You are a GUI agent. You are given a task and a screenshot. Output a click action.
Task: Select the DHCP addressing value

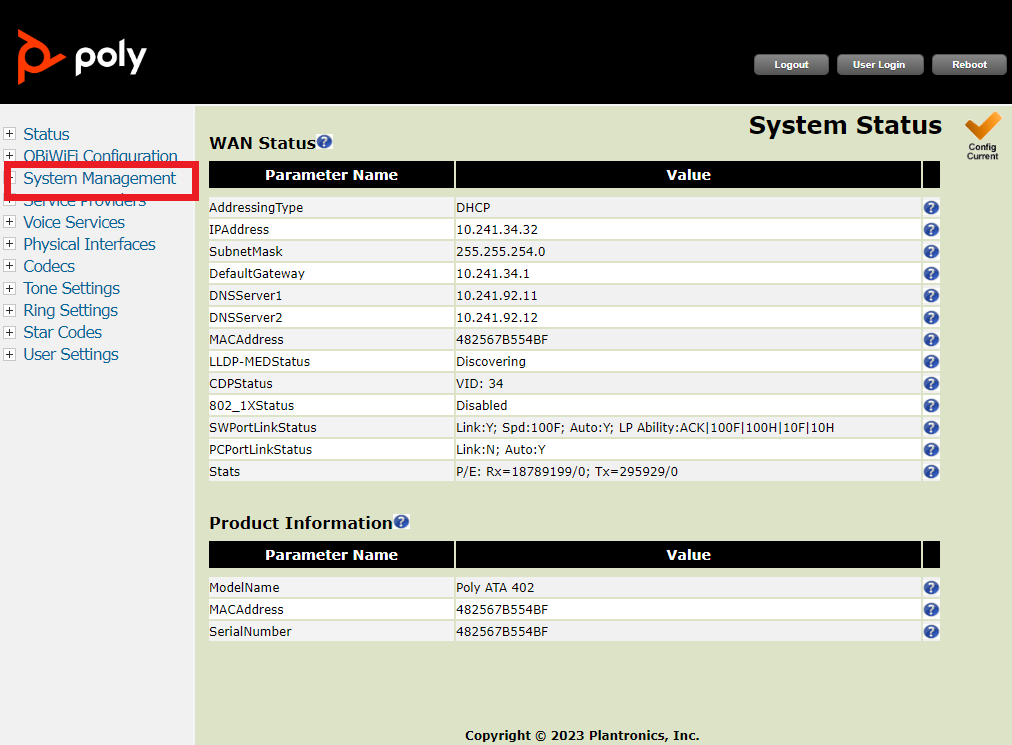pos(473,208)
